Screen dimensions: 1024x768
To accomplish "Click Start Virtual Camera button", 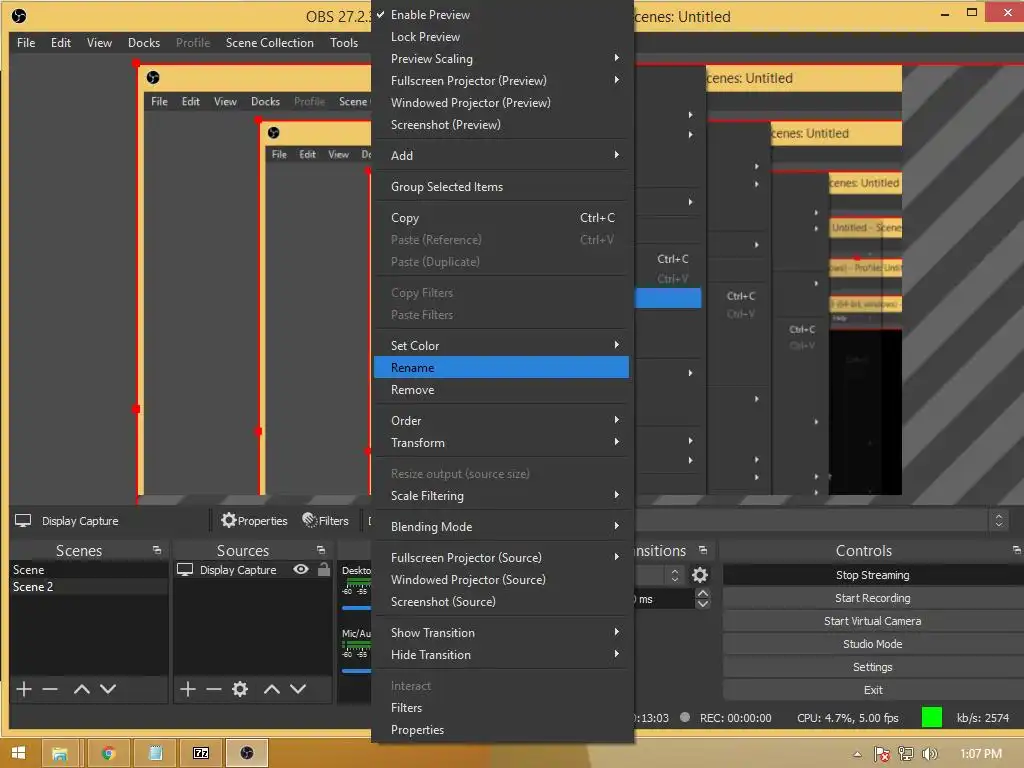I will (872, 621).
